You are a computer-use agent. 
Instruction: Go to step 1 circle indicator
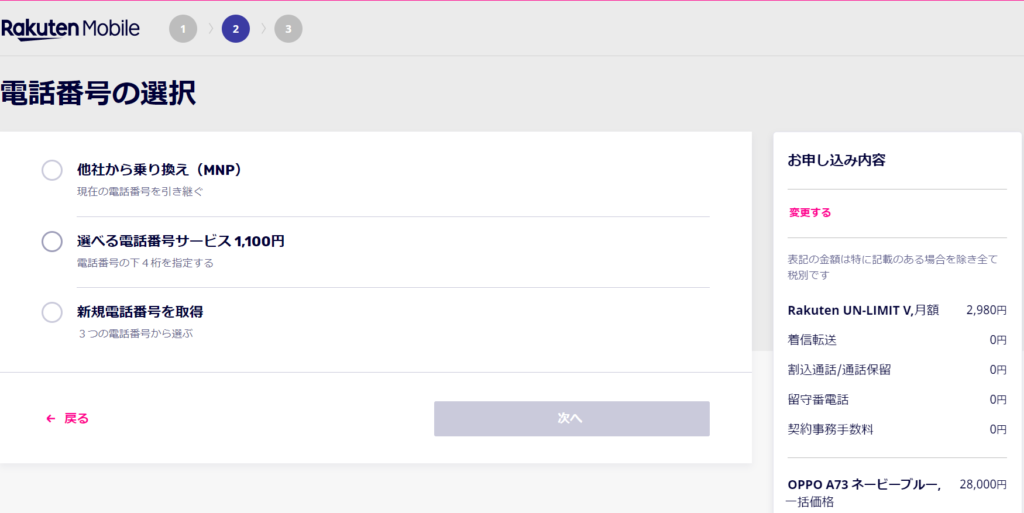coord(183,29)
